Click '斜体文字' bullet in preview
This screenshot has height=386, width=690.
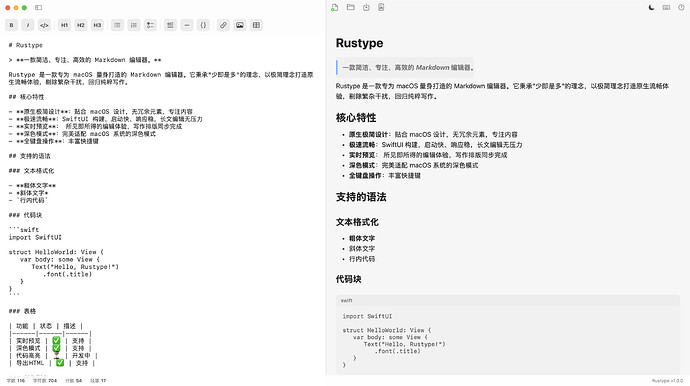tap(362, 249)
